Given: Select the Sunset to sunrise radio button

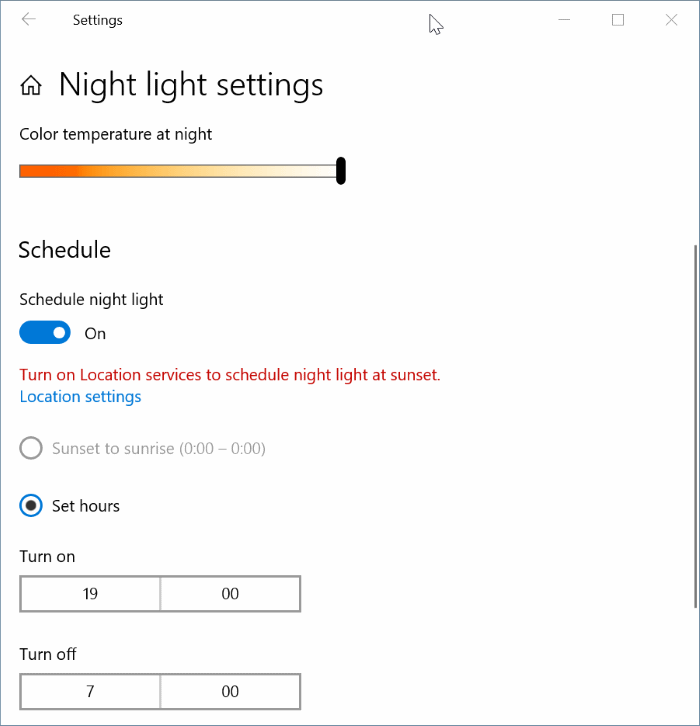Looking at the screenshot, I should click(32, 448).
